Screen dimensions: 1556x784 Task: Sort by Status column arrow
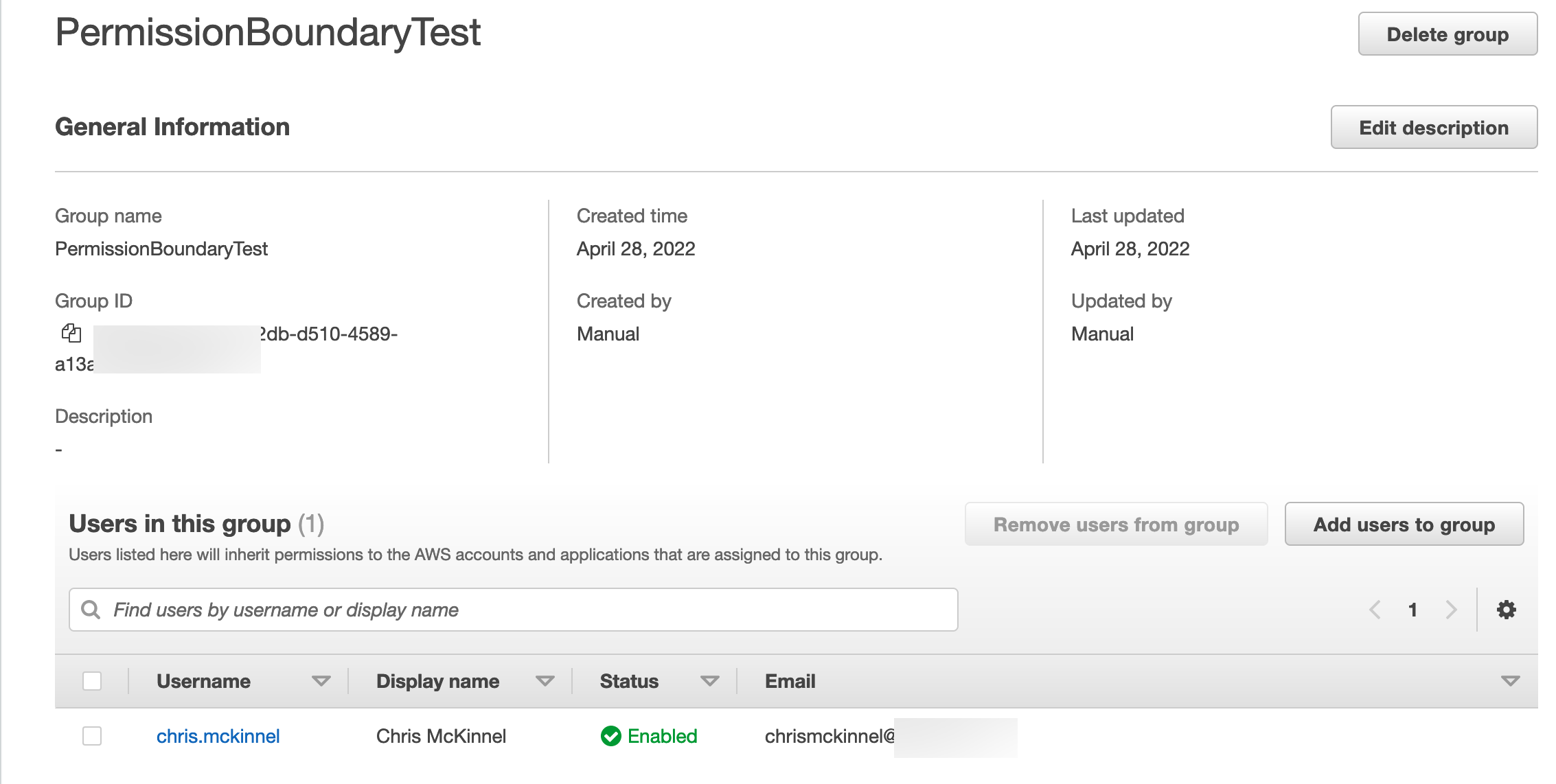709,681
